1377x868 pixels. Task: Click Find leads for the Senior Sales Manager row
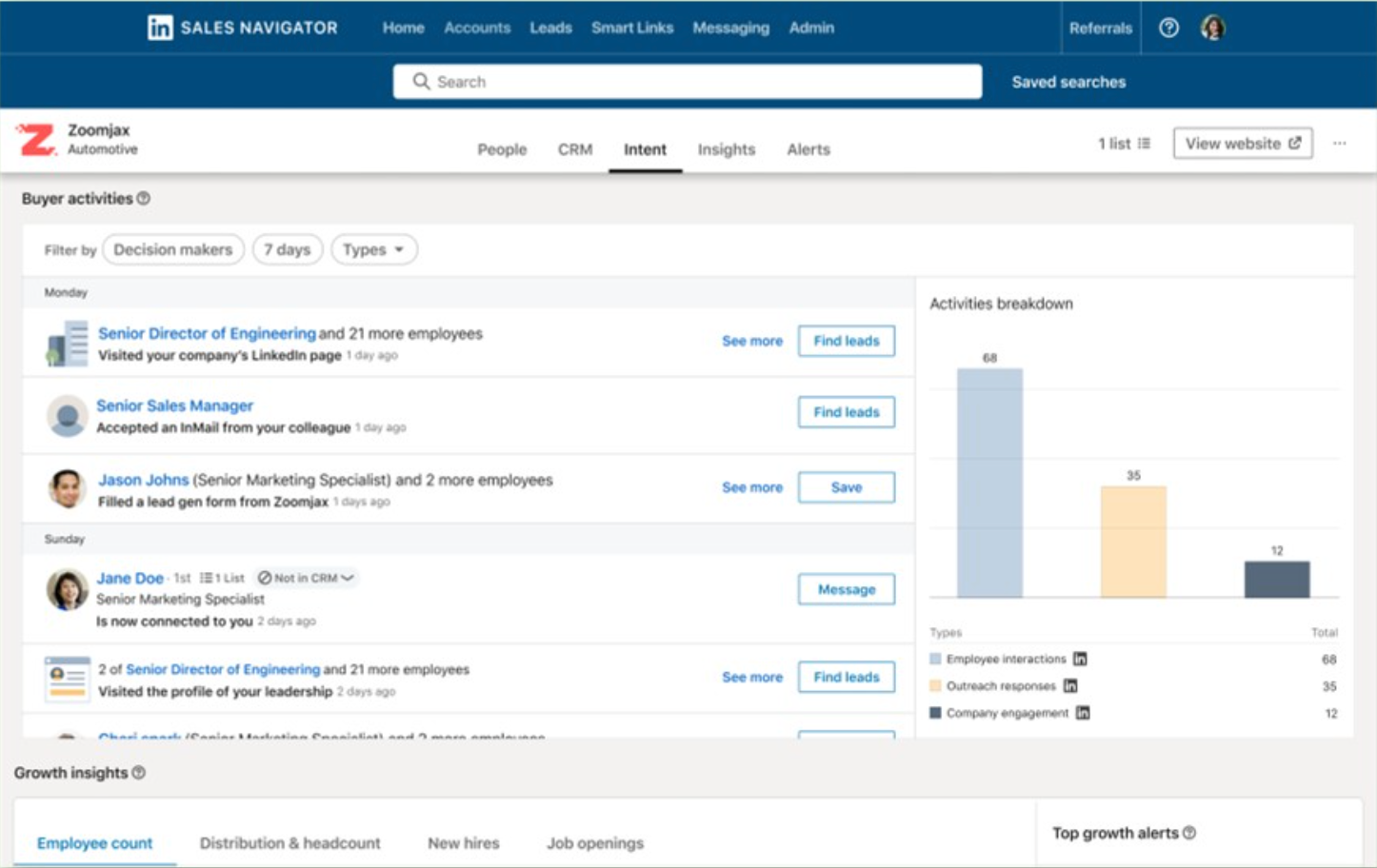click(x=847, y=412)
